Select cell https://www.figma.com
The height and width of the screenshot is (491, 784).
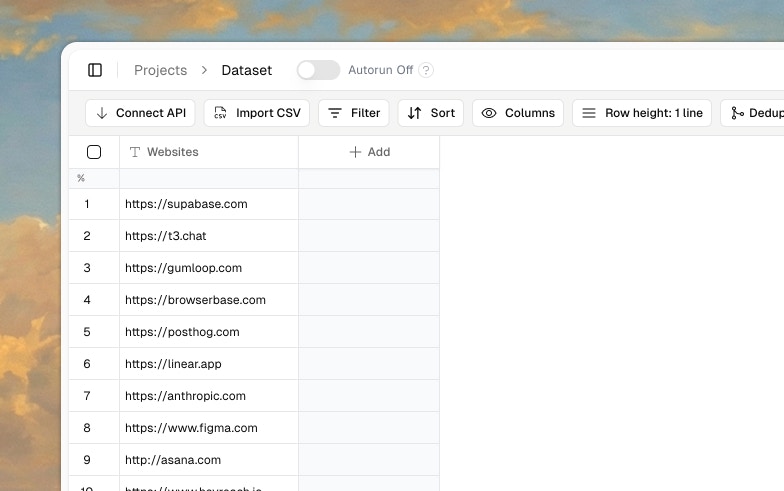point(209,428)
